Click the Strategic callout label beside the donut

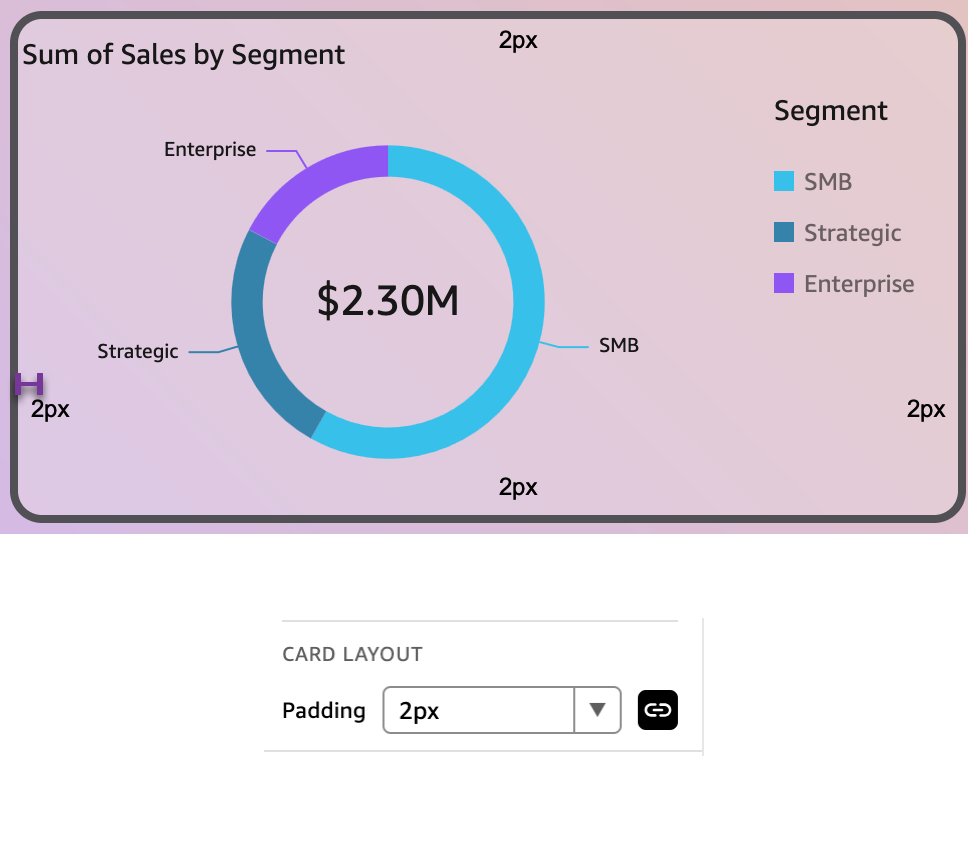click(138, 352)
